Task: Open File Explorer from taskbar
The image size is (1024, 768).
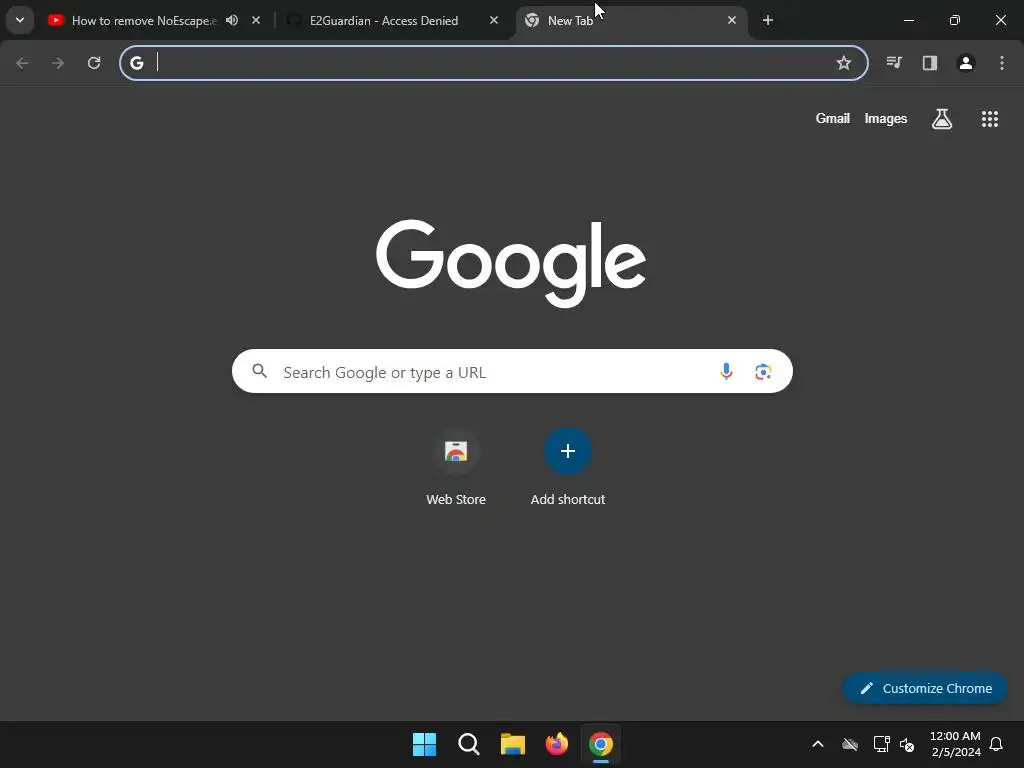Action: 513,744
